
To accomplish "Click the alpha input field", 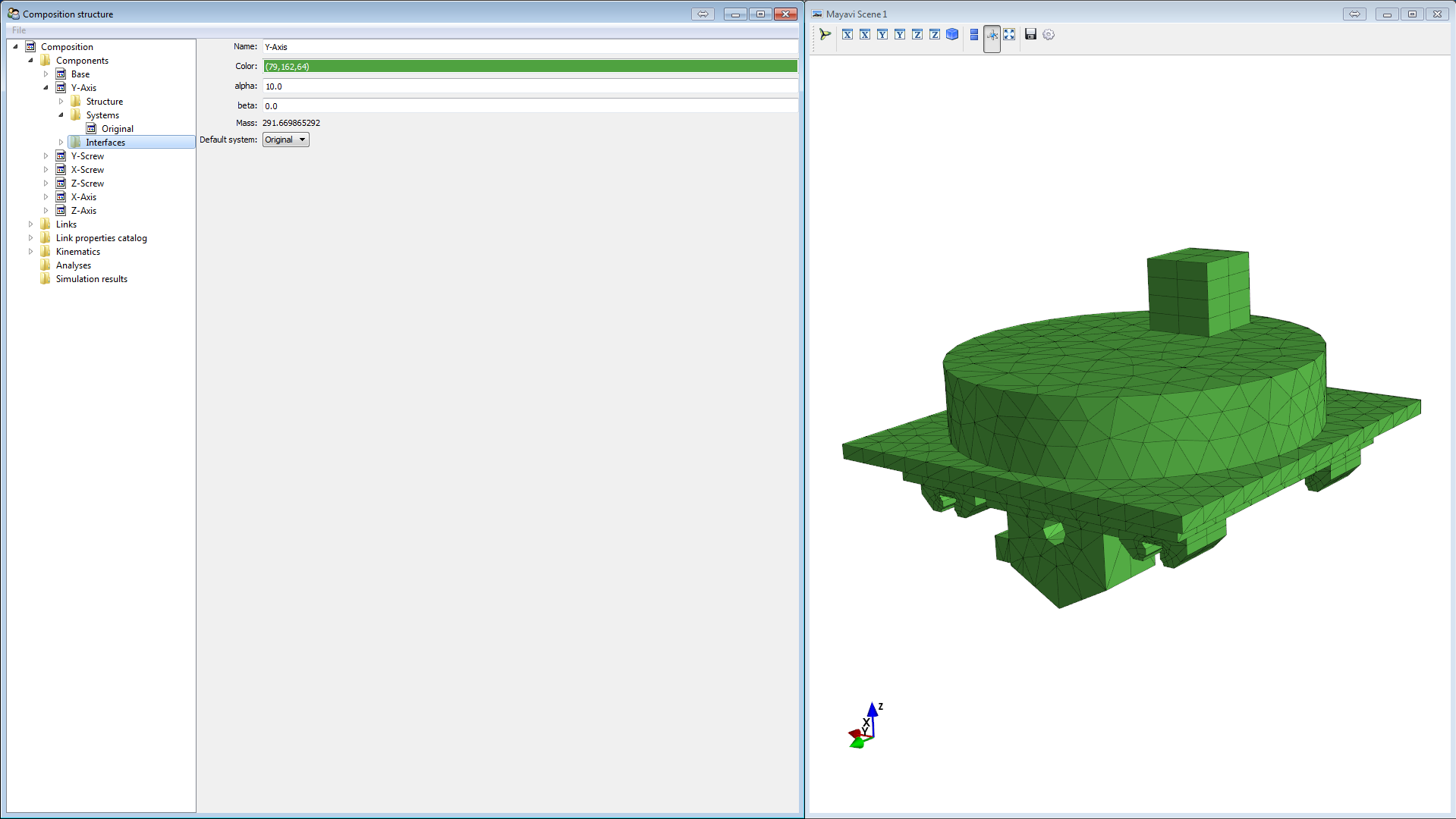I will click(530, 86).
